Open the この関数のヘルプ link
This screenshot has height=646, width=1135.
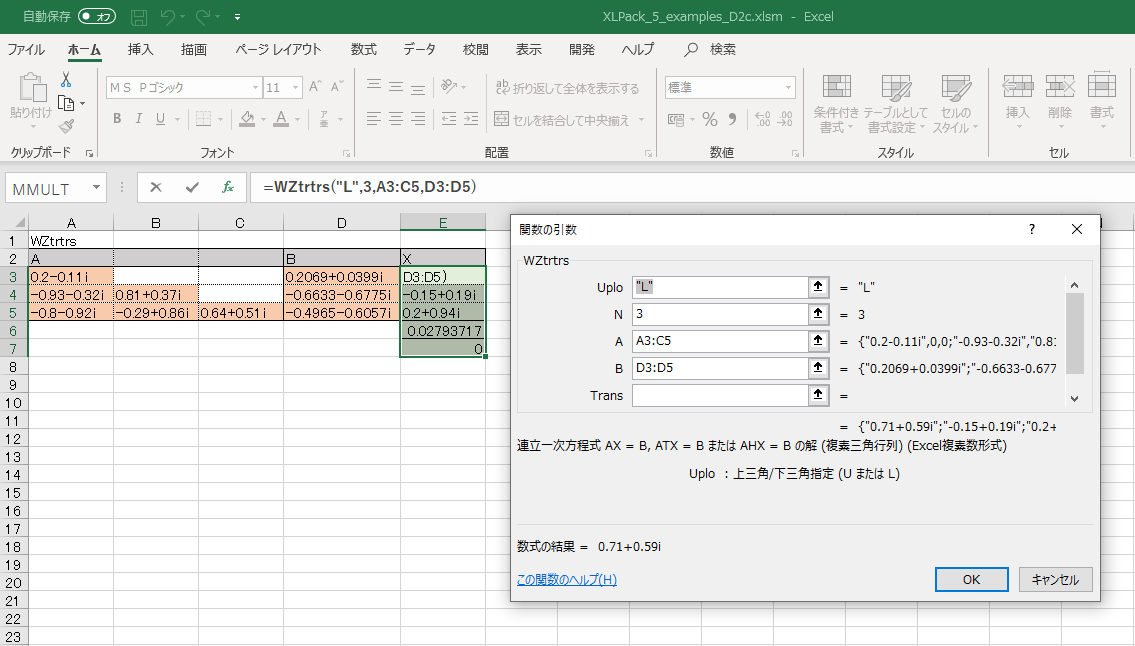coord(567,579)
